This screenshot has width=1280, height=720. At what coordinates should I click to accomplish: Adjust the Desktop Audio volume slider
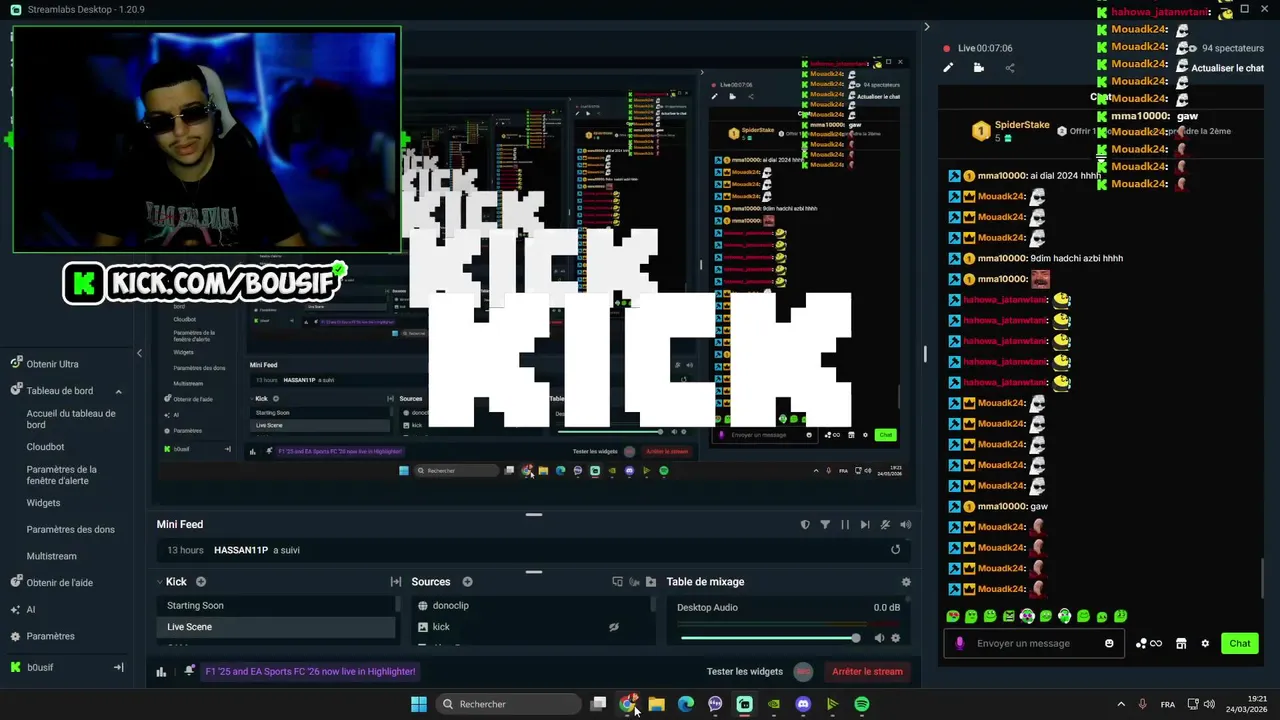pos(768,638)
